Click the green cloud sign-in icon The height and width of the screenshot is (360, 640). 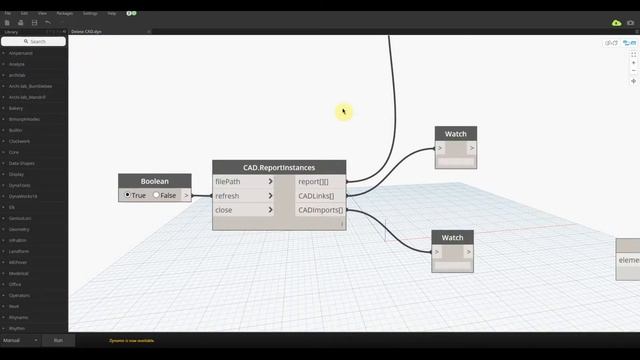(616, 23)
